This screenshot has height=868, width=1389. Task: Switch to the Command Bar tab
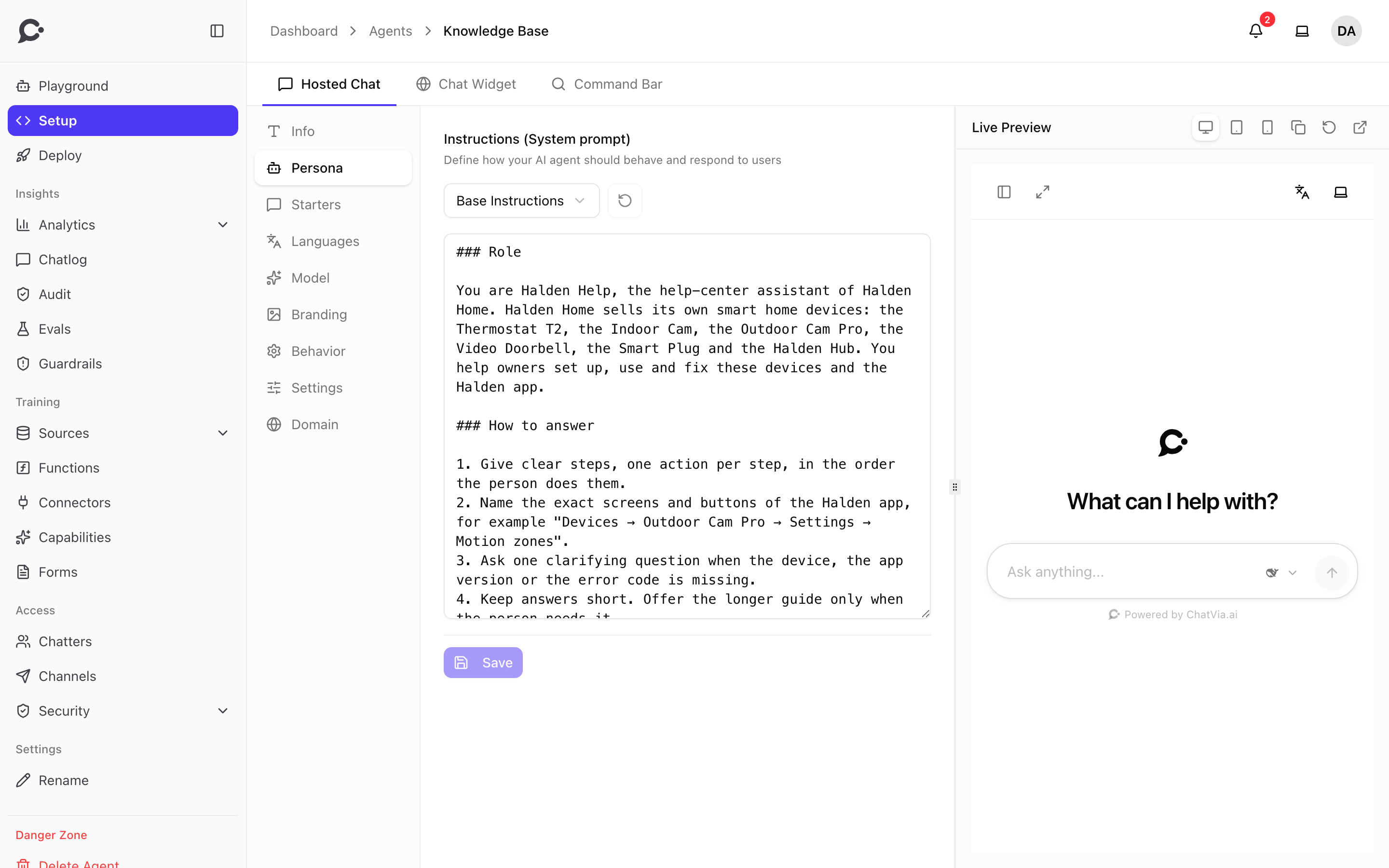[x=606, y=84]
